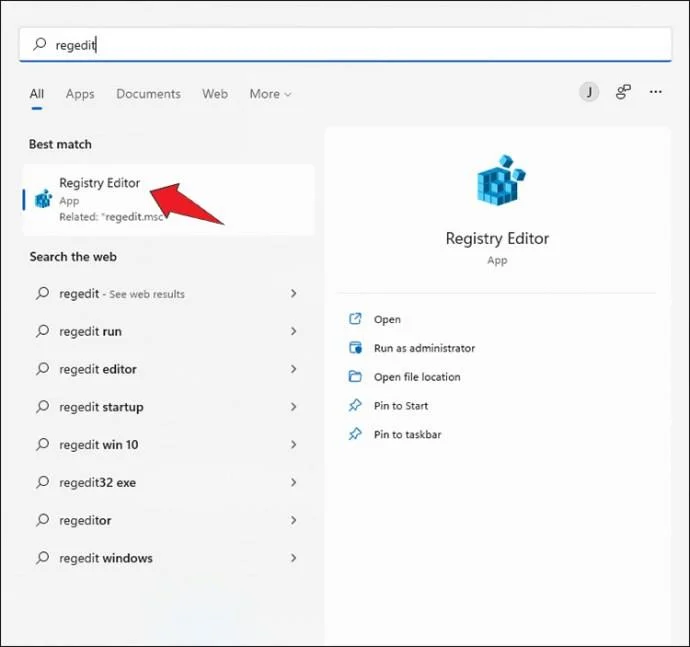Viewport: 690px width, 647px height.
Task: Click search icon next to 'regeditor'
Action: coord(42,520)
